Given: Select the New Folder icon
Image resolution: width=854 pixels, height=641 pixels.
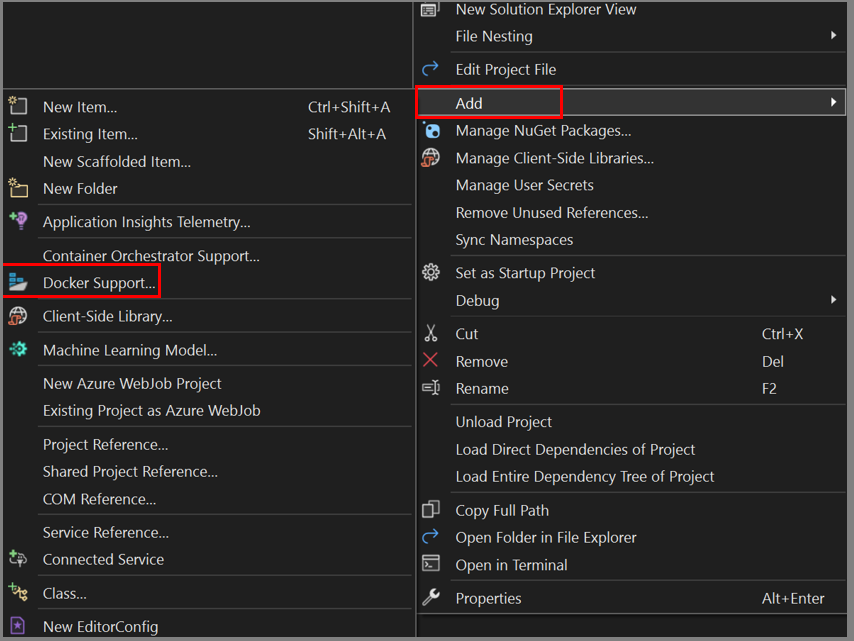Looking at the screenshot, I should click(x=18, y=188).
